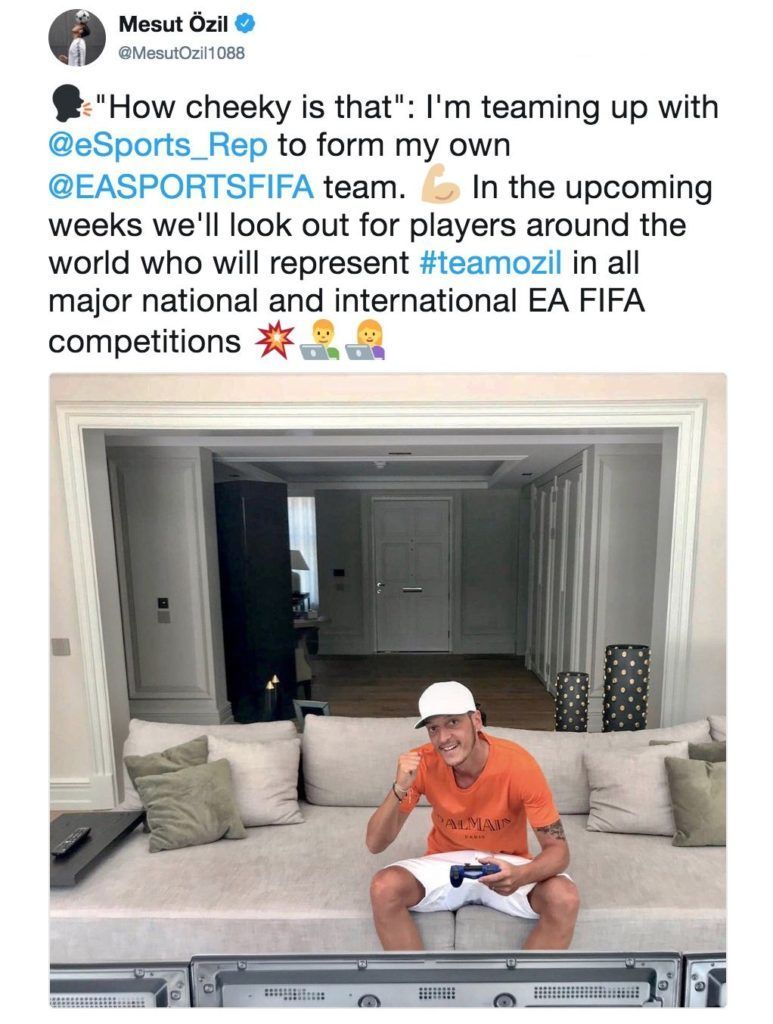Screen dimensions: 773x1024
Task: Open the @MesutOzil1088 handle
Action: 182,52
